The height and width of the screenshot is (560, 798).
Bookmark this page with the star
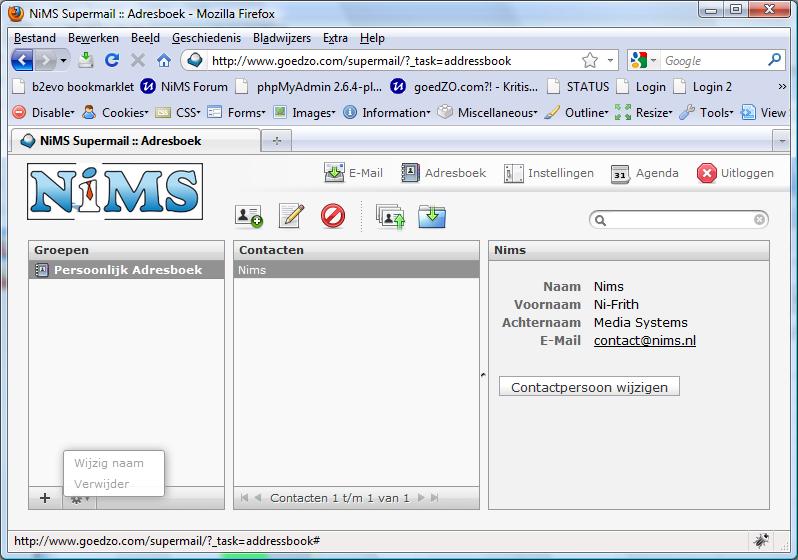click(x=590, y=60)
